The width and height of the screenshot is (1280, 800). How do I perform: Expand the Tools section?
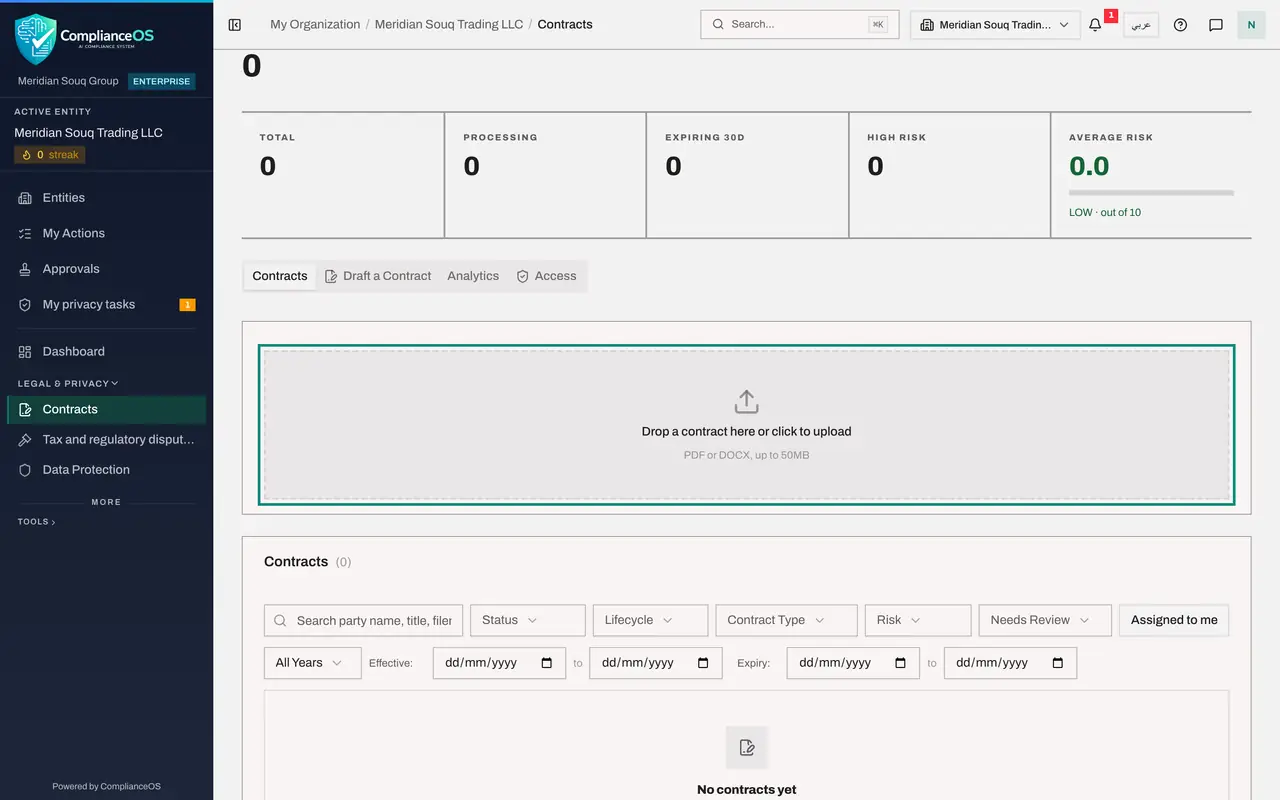[x=37, y=522]
